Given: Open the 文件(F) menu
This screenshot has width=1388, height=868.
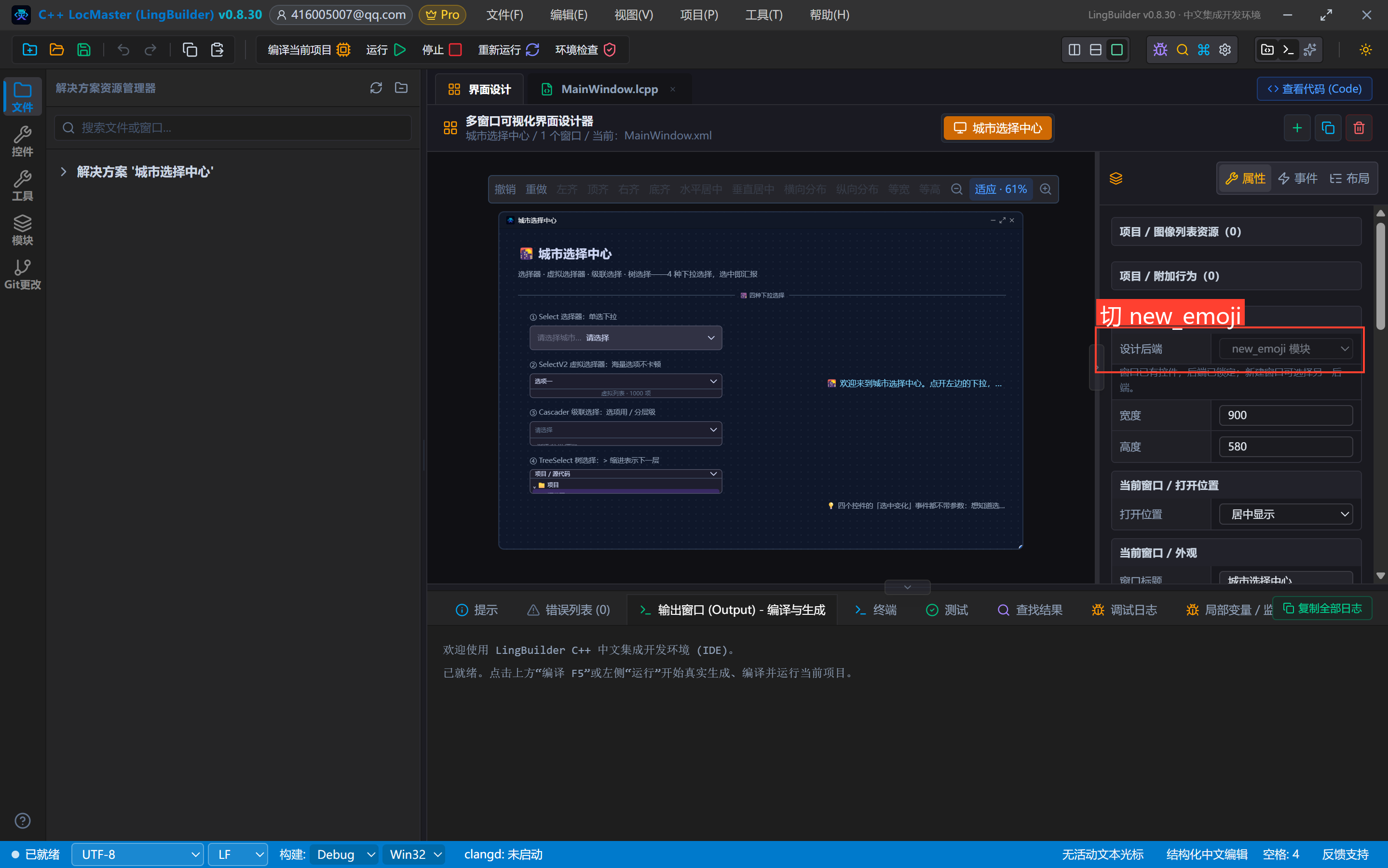Looking at the screenshot, I should (x=504, y=15).
